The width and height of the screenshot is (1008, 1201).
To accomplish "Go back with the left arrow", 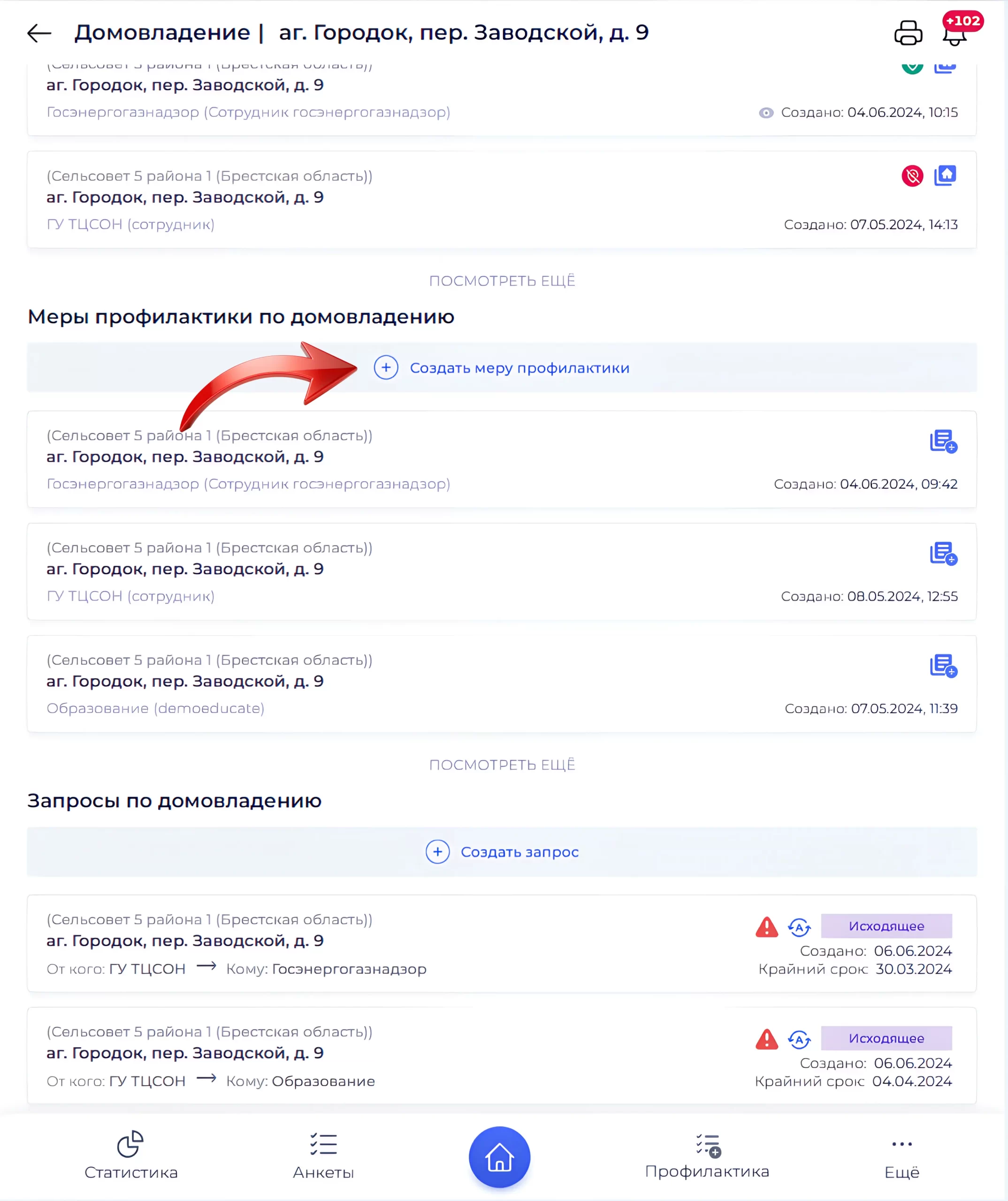I will tap(39, 32).
